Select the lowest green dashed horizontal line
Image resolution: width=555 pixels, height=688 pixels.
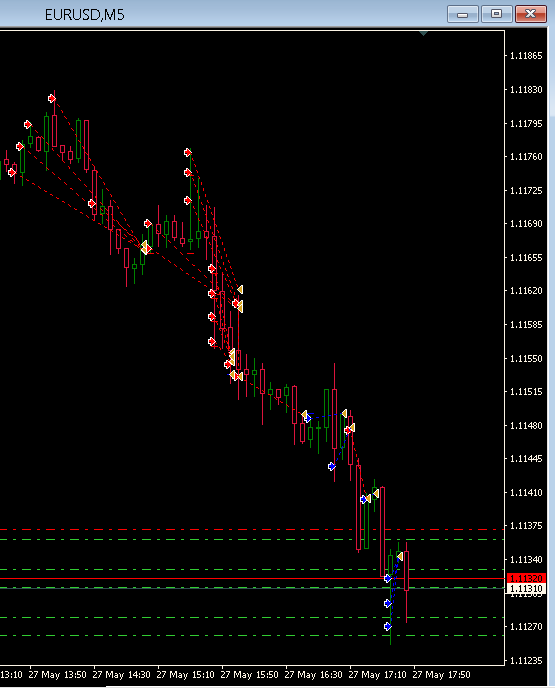[x=252, y=635]
